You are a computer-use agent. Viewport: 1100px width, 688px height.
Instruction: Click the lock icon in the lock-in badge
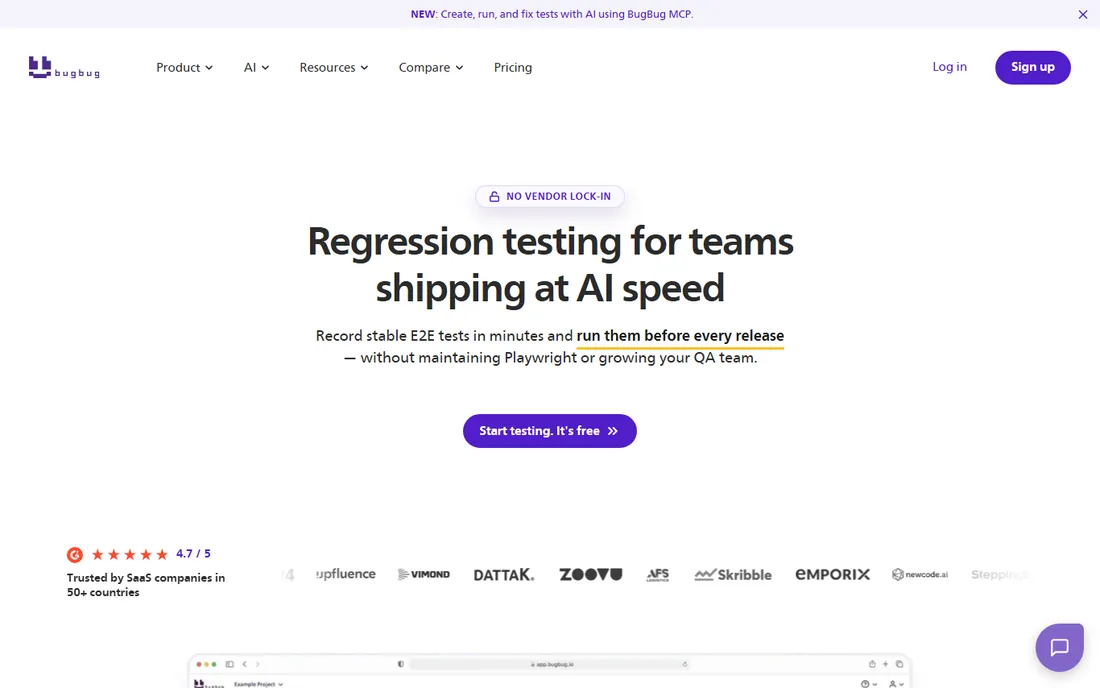494,196
